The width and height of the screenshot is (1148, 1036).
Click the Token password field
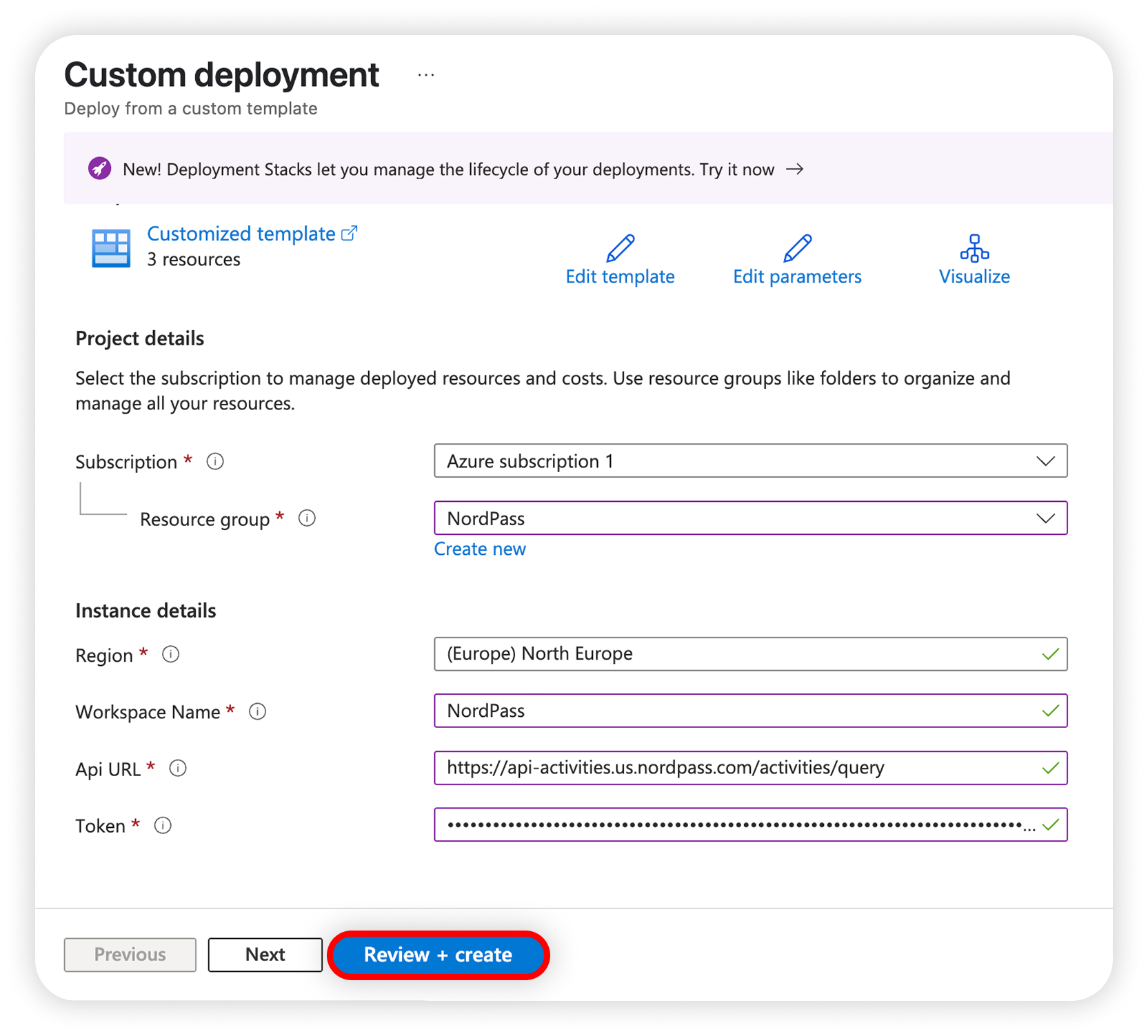[751, 824]
